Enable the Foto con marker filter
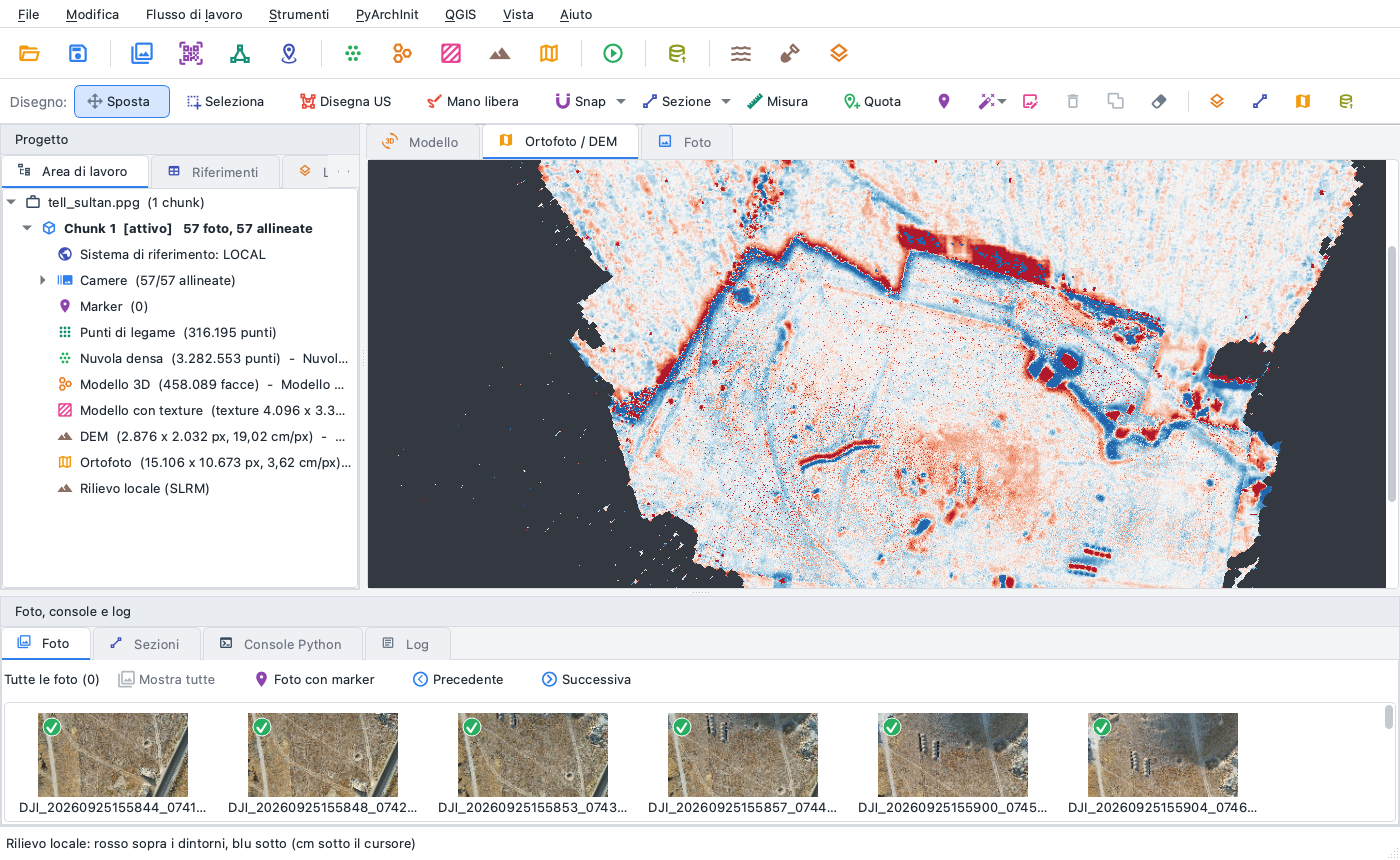This screenshot has height=860, width=1400. 315,679
